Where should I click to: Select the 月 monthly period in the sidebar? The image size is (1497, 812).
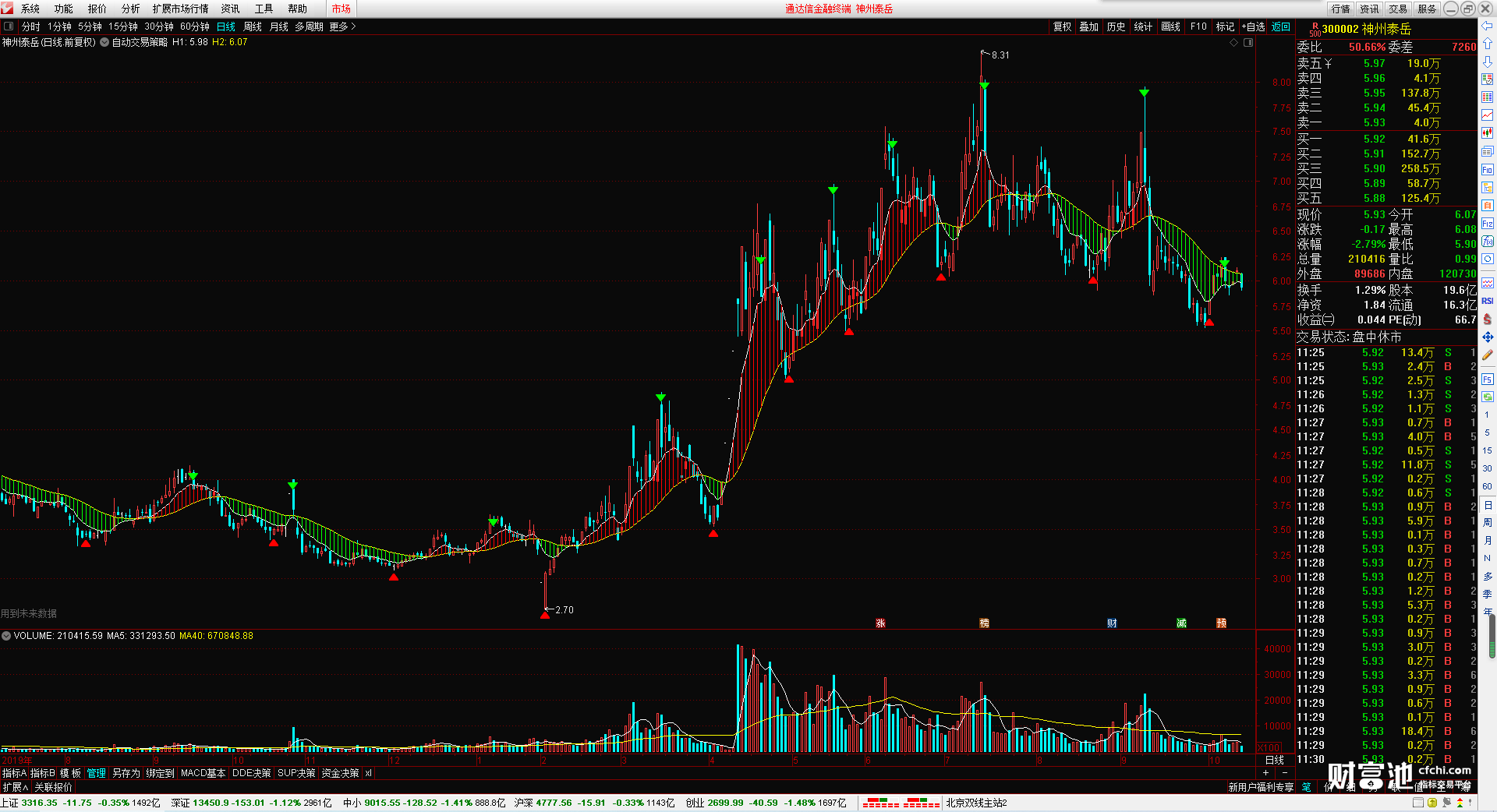coord(1487,540)
